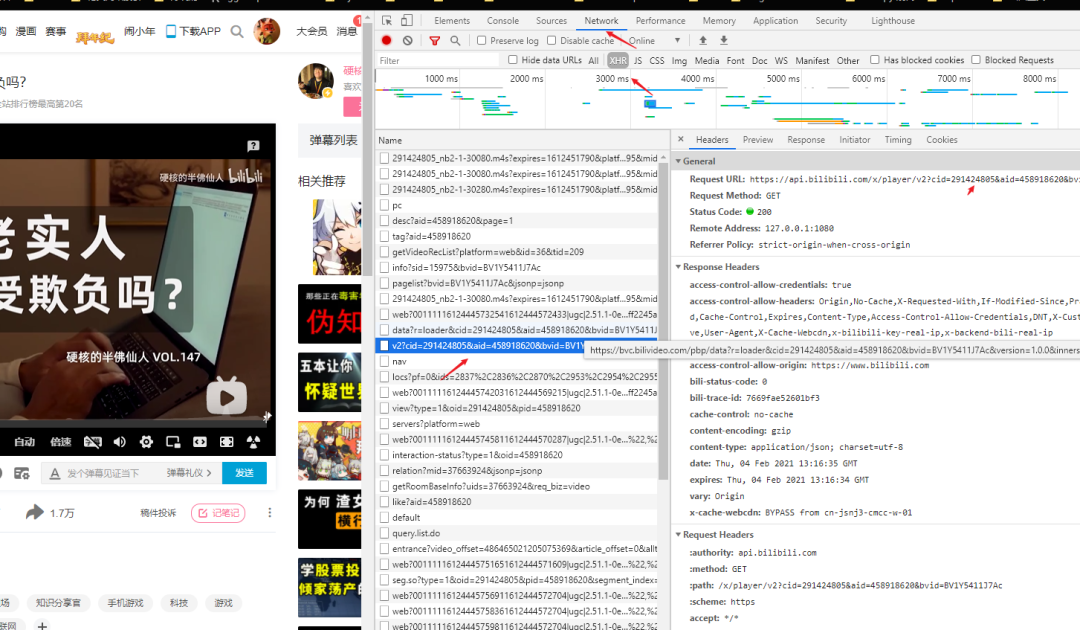Check the box for 'query.list.do' request
Image resolution: width=1080 pixels, height=630 pixels.
pyautogui.click(x=384, y=533)
